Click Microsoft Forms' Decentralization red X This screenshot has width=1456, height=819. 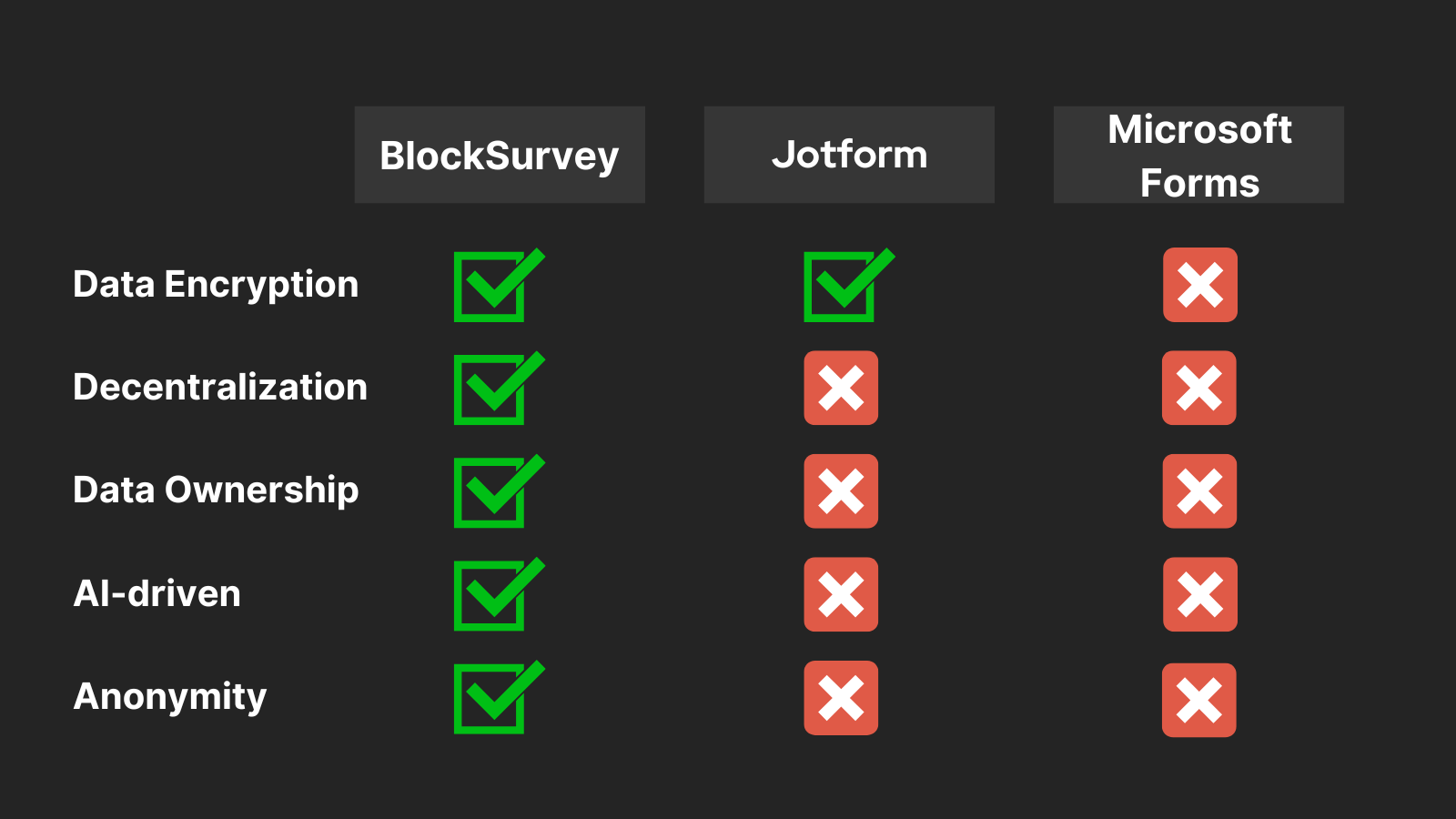[1199, 388]
